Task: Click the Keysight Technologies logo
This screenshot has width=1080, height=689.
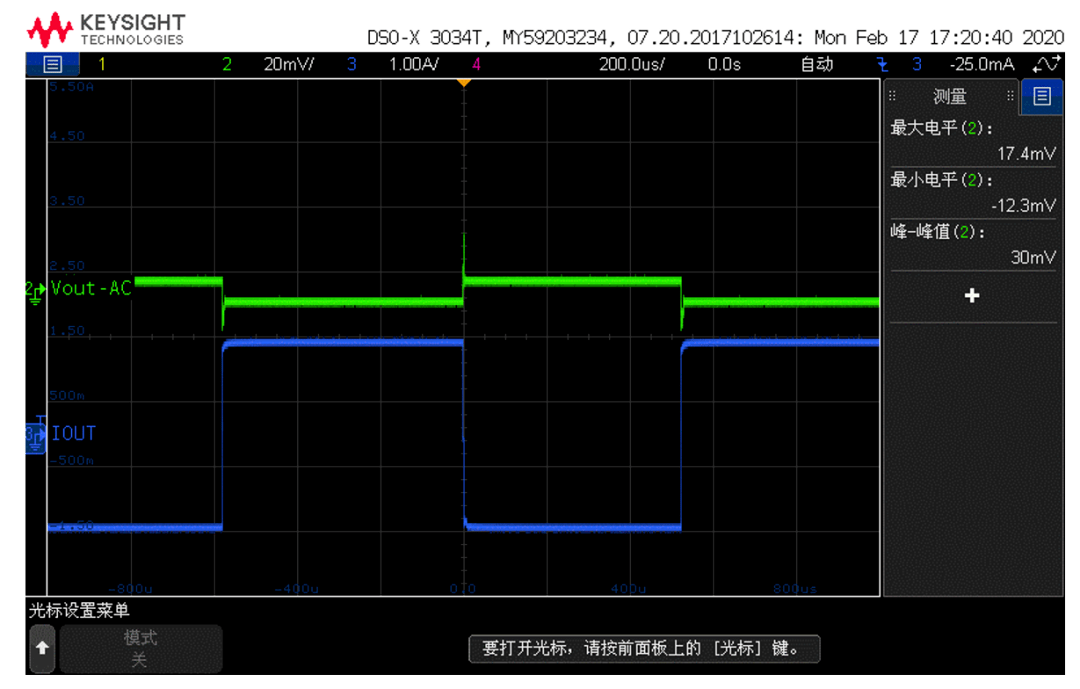Action: (x=105, y=30)
